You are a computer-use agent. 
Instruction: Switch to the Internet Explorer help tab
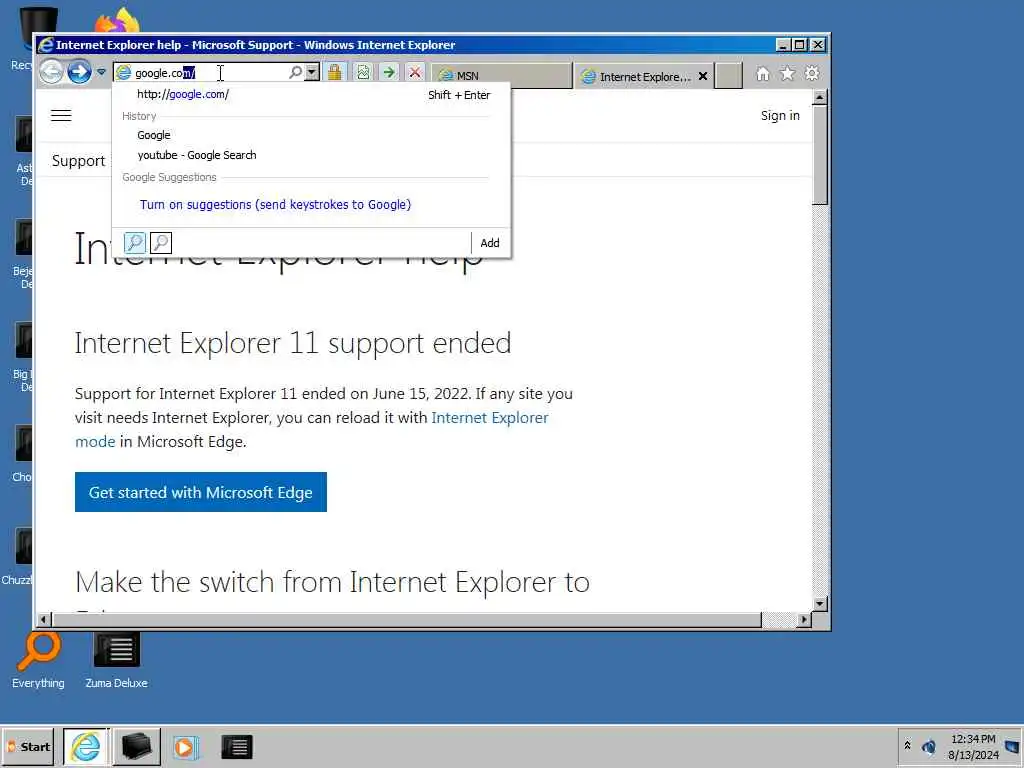click(637, 76)
